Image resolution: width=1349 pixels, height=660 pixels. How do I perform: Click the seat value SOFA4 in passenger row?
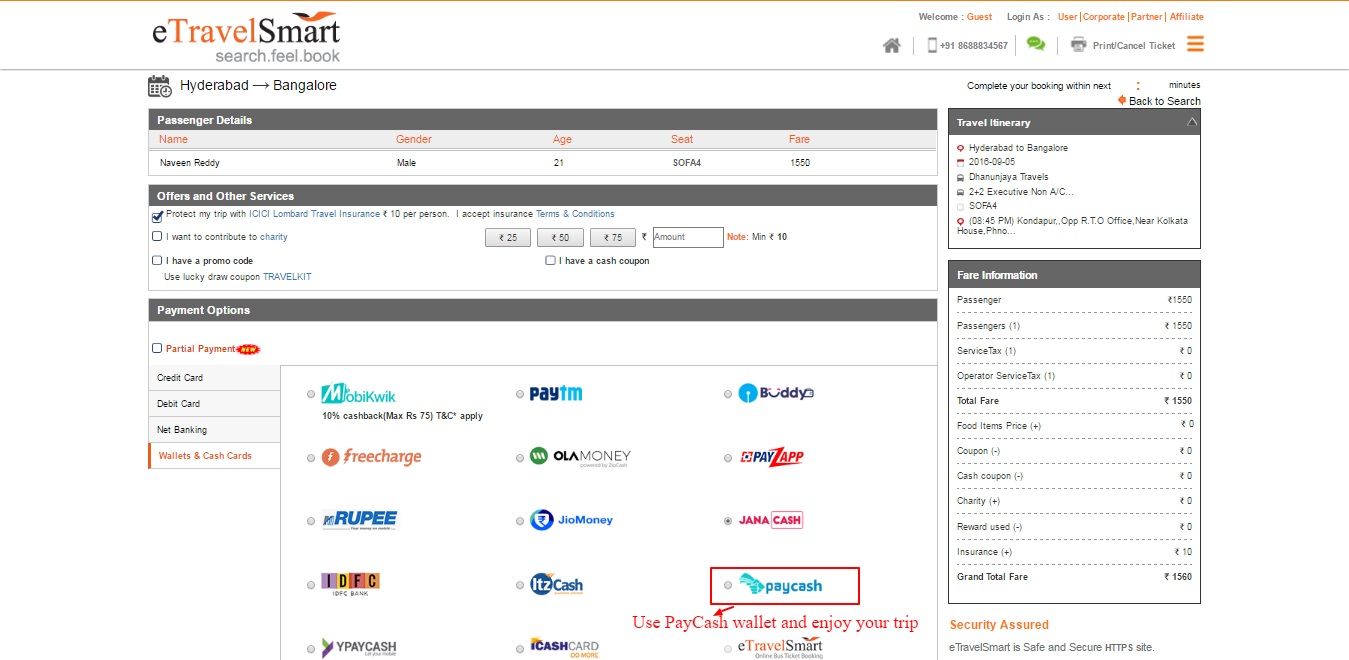pyautogui.click(x=687, y=163)
